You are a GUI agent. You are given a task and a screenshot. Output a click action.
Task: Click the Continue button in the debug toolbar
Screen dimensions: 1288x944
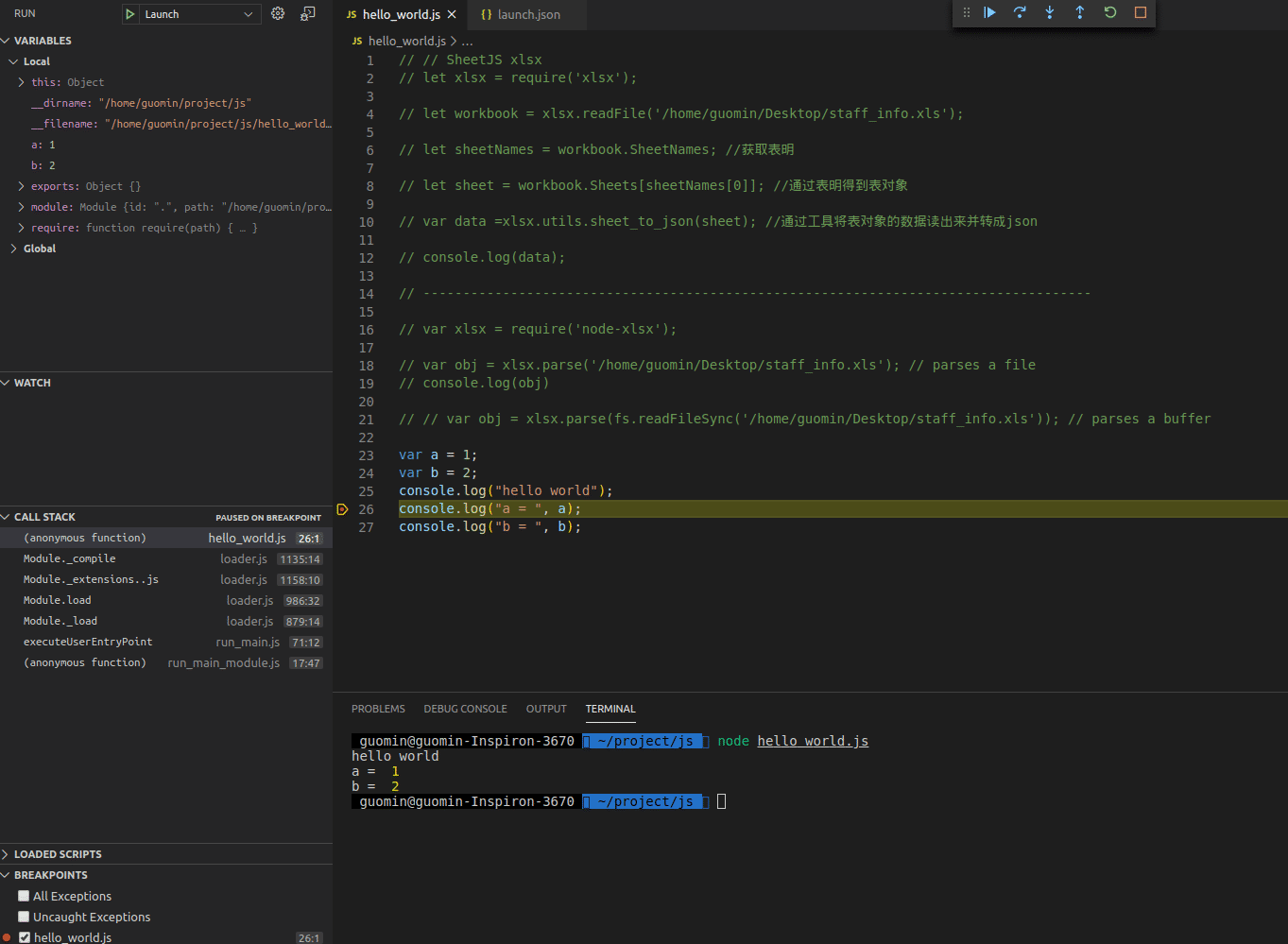[989, 13]
